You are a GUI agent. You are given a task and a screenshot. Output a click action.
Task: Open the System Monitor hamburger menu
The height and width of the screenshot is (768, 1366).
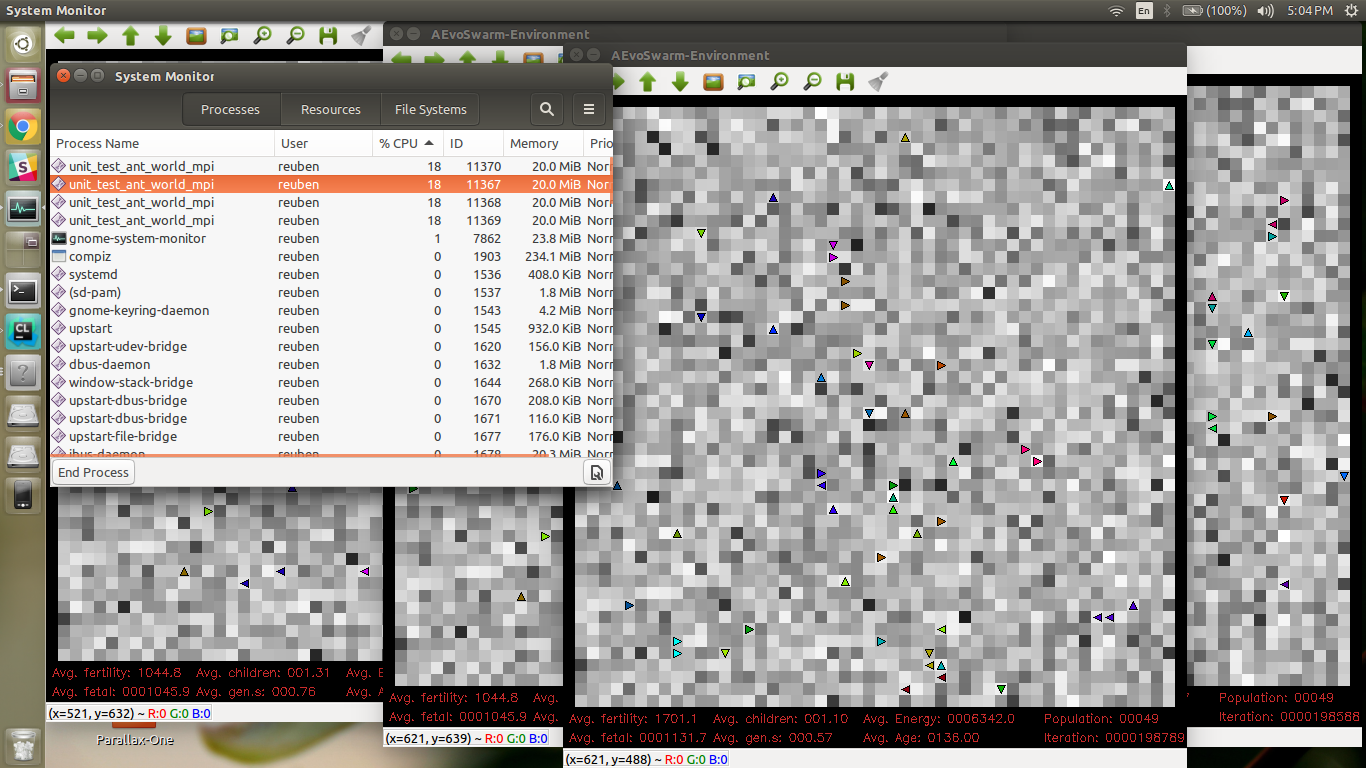(589, 110)
